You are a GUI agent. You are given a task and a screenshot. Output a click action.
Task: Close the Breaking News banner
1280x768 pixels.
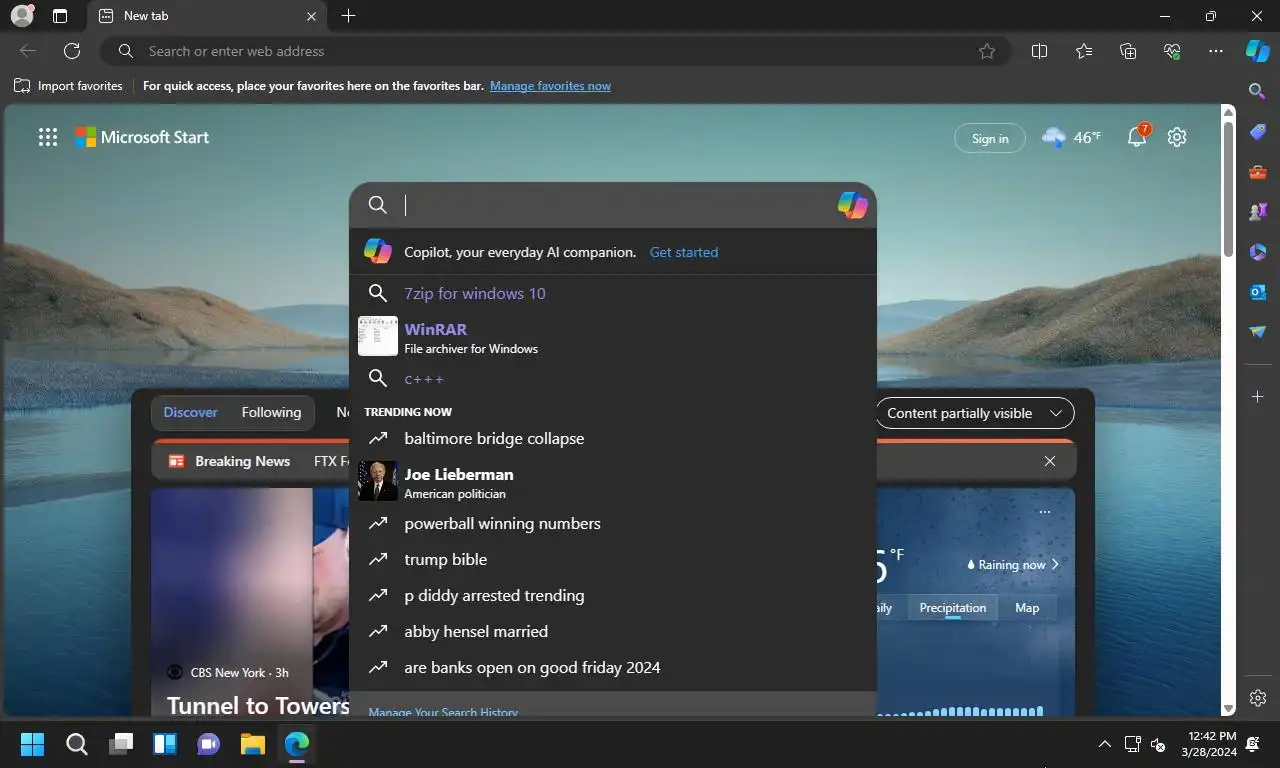click(1050, 461)
